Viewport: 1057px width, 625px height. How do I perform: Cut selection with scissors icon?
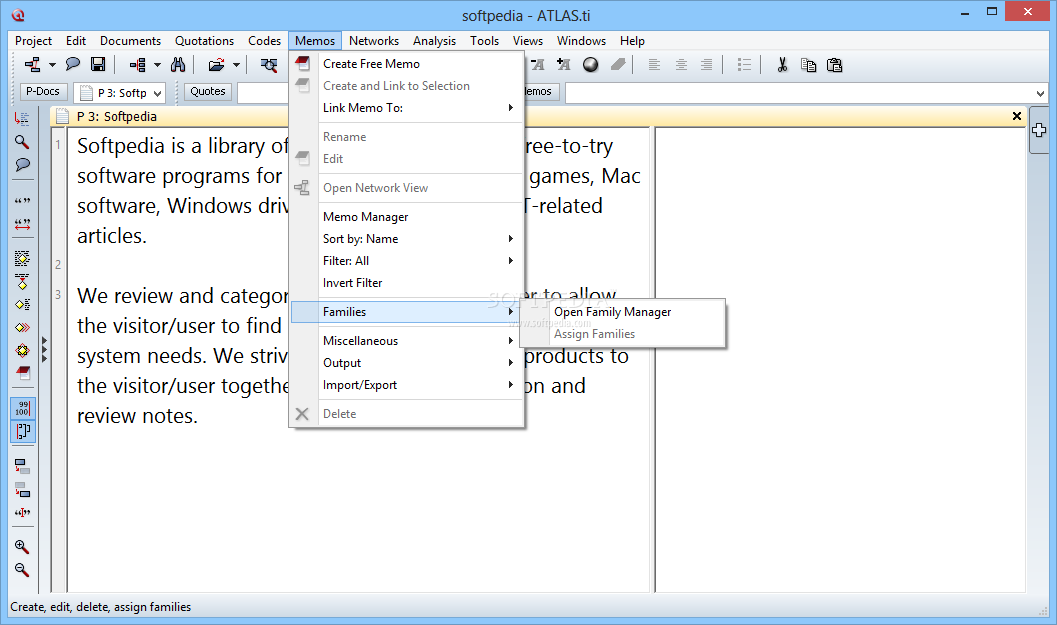coord(782,65)
